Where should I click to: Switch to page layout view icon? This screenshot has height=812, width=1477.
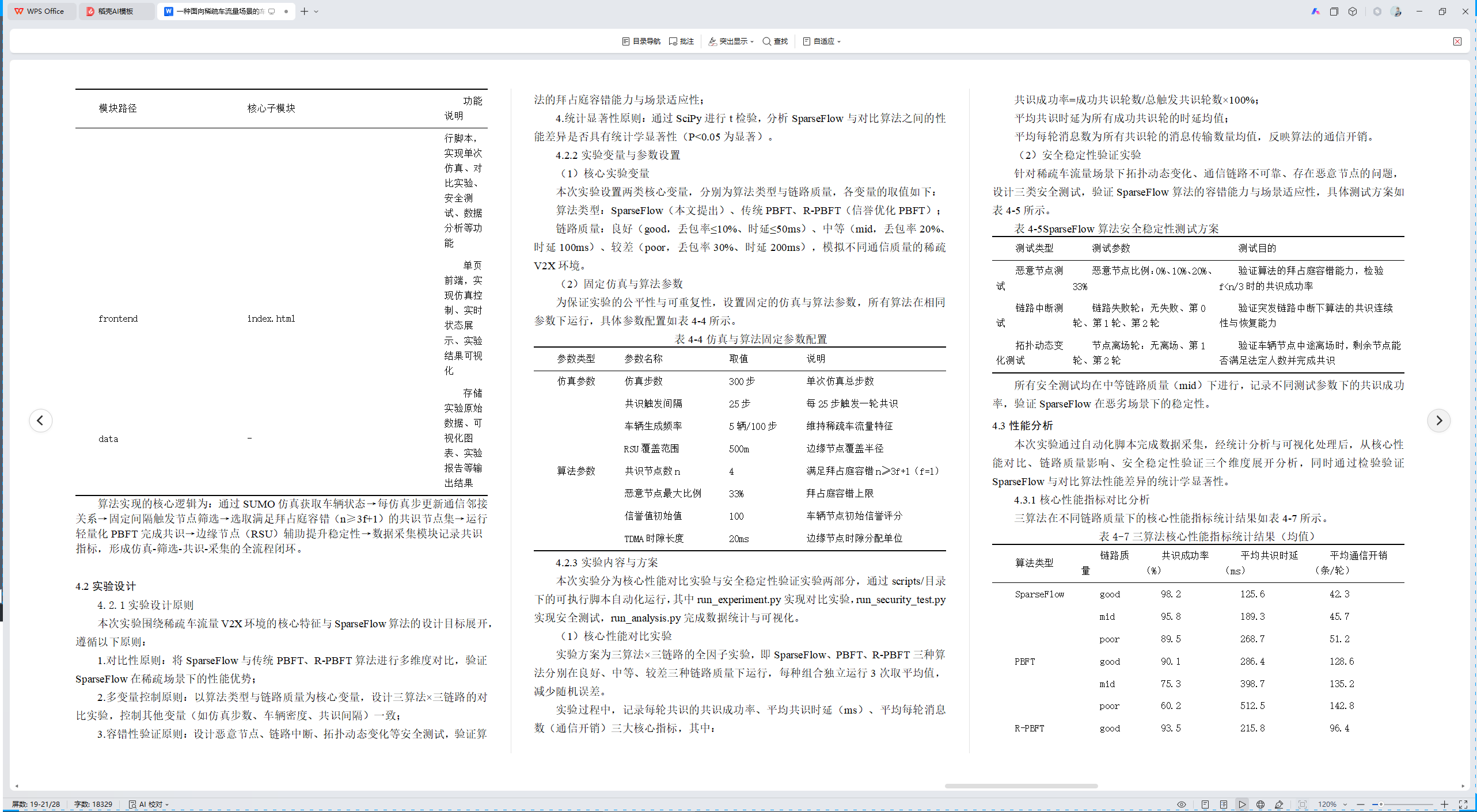tap(1205, 805)
